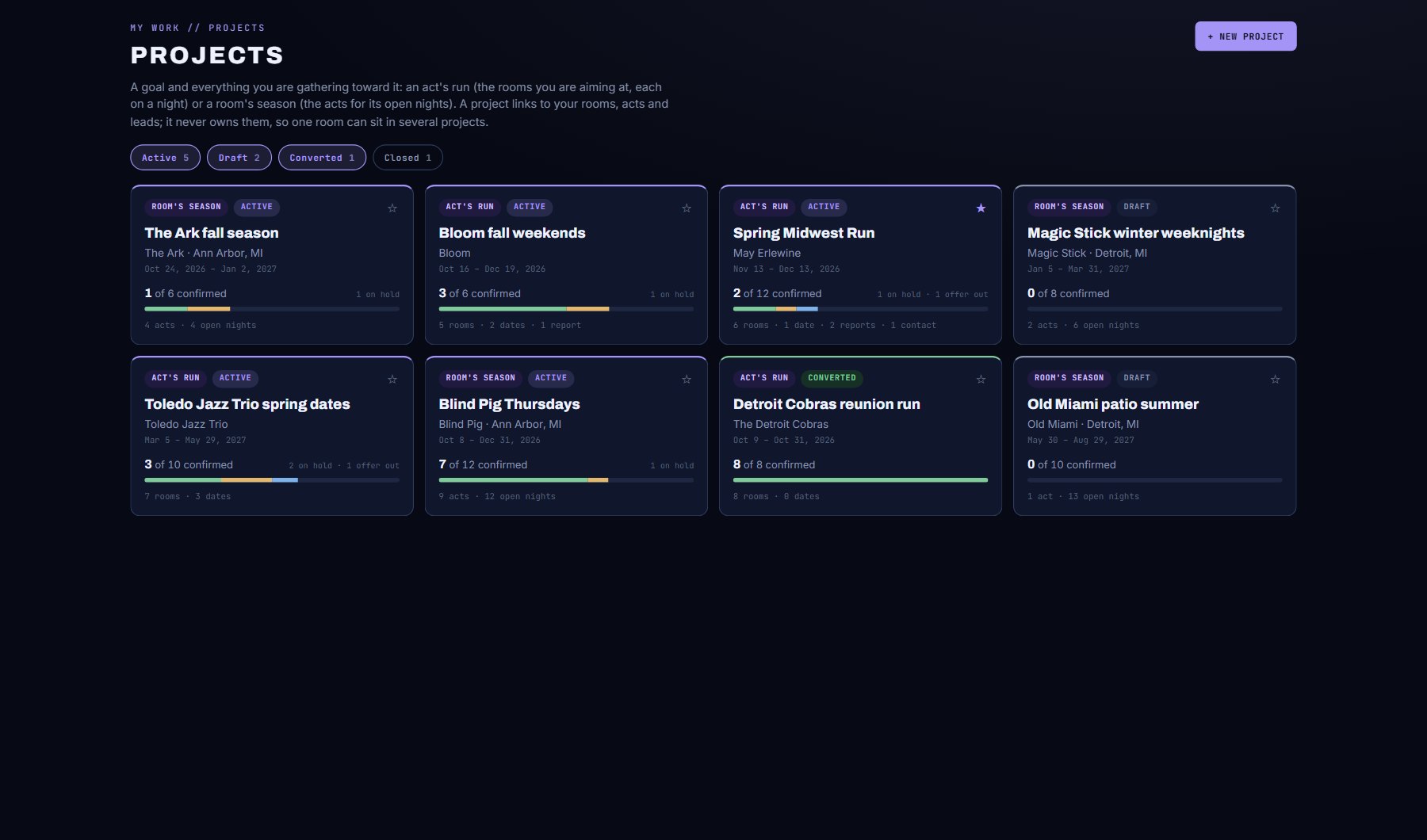The image size is (1427, 840).
Task: Click the MY WORK // PROJECTS breadcrumb
Action: pyautogui.click(x=197, y=28)
